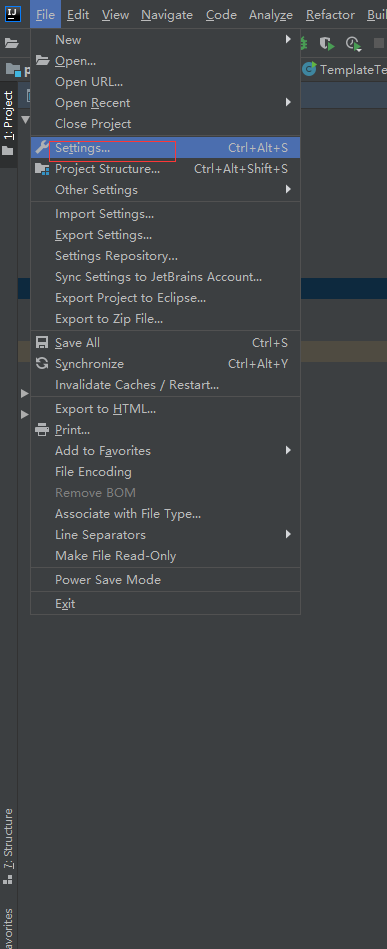Open the Edit menu
Image resolution: width=387 pixels, height=949 pixels.
[78, 15]
